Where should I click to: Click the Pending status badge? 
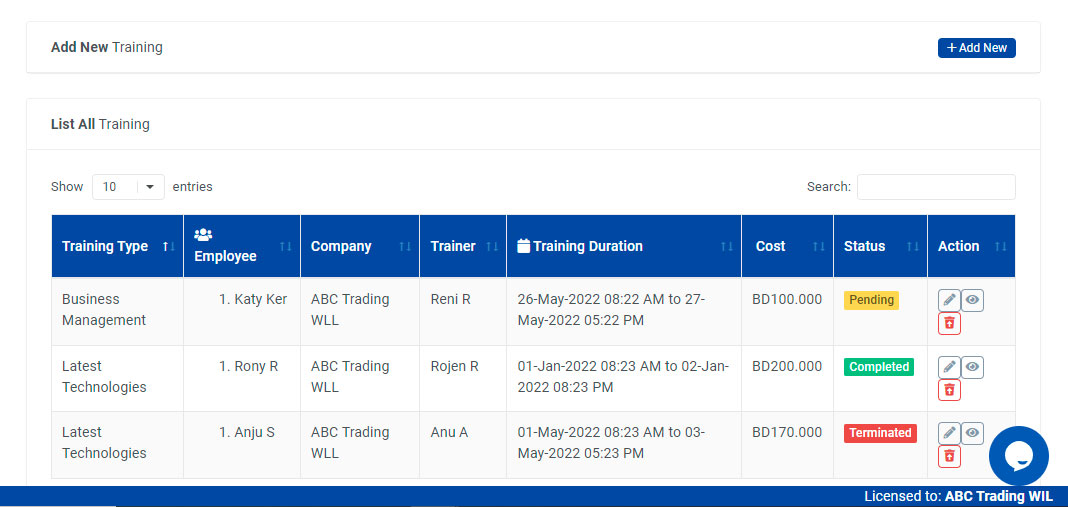pos(871,300)
